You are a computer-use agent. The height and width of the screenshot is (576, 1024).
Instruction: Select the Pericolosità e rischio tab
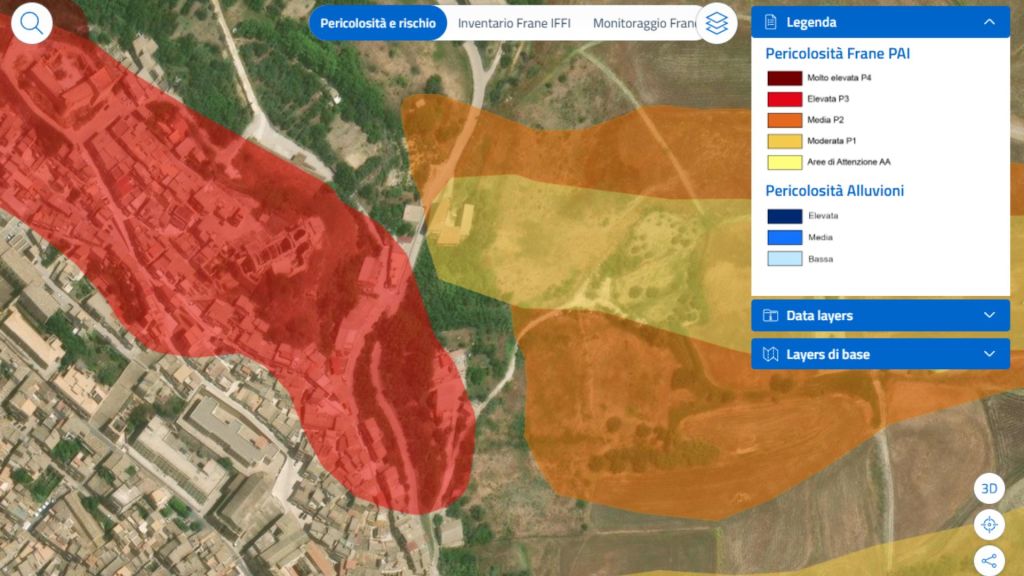click(x=378, y=23)
